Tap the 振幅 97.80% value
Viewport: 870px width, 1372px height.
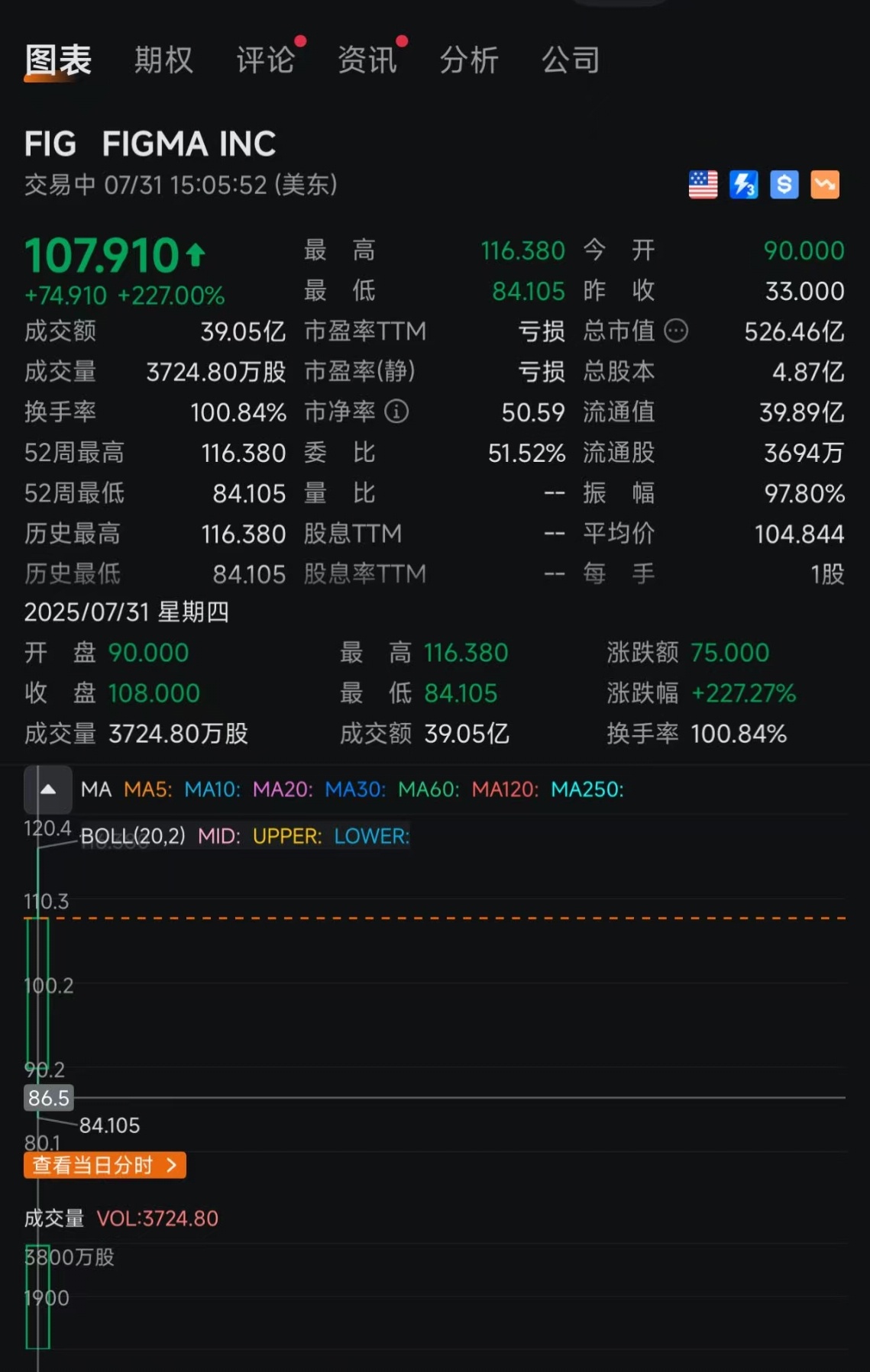click(804, 493)
